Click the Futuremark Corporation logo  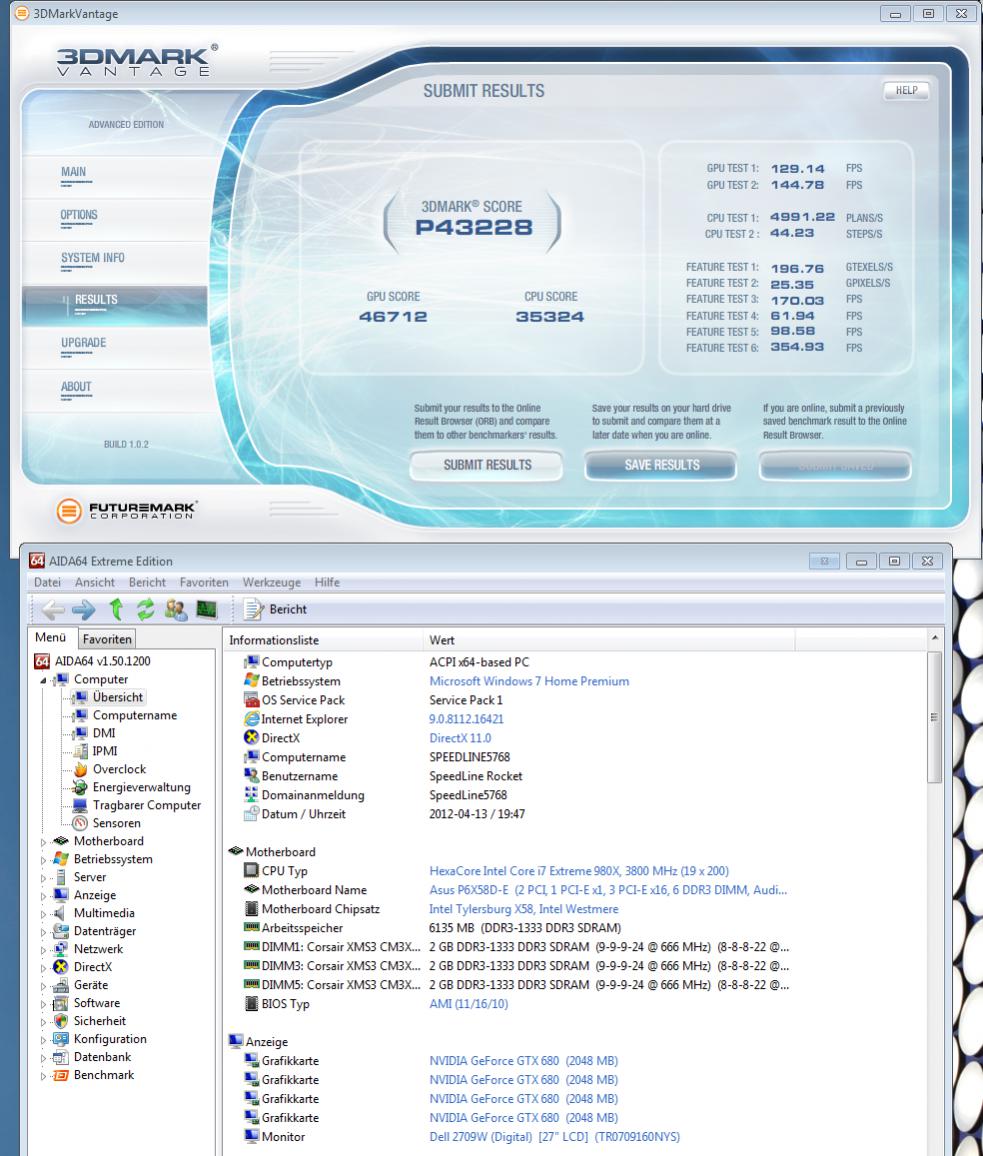(x=126, y=509)
